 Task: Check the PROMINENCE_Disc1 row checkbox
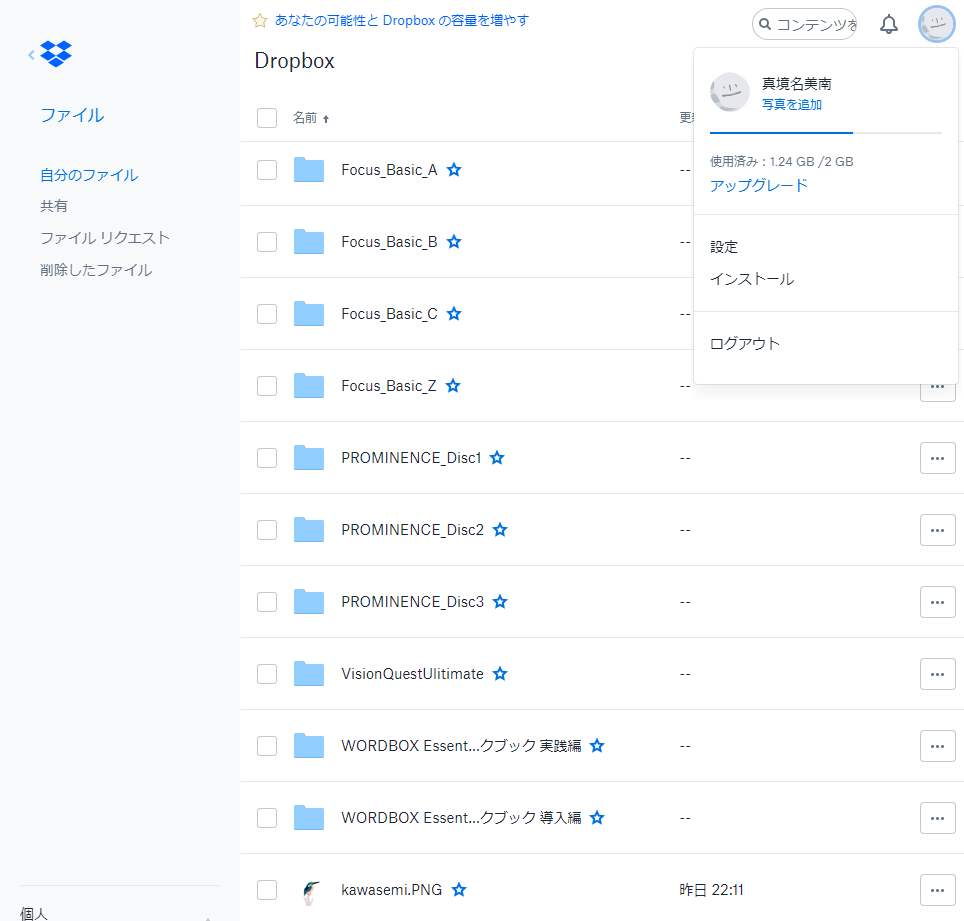pos(267,457)
